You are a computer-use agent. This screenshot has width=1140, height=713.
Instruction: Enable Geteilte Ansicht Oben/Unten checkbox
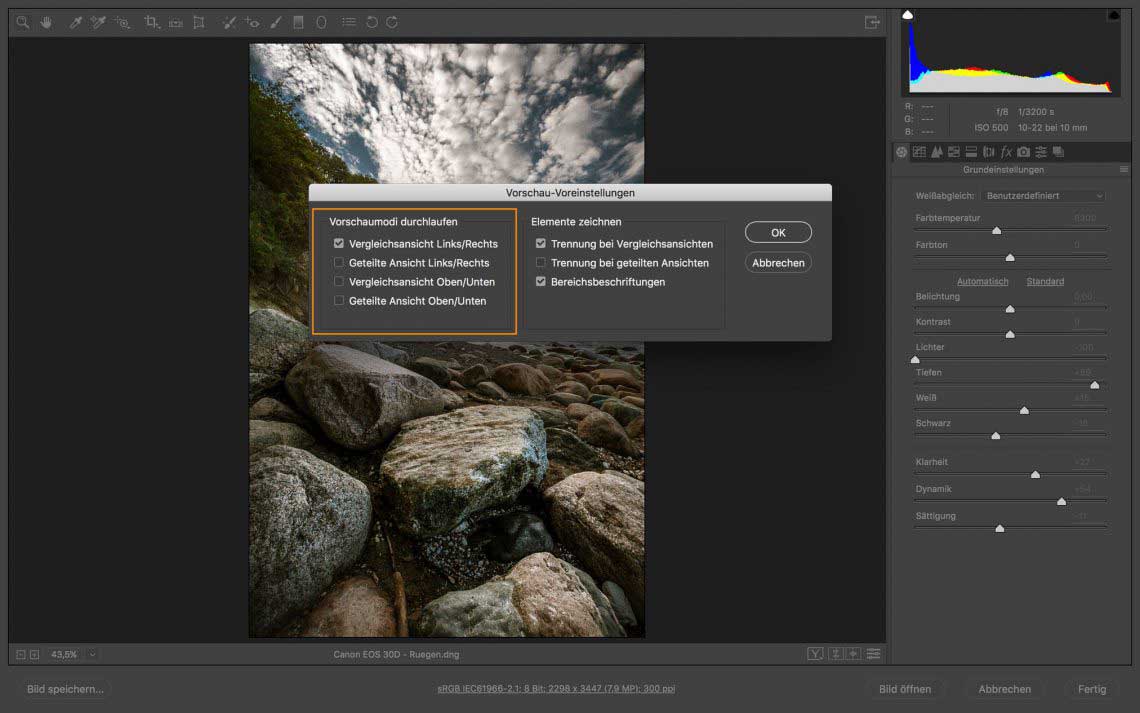[x=339, y=300]
